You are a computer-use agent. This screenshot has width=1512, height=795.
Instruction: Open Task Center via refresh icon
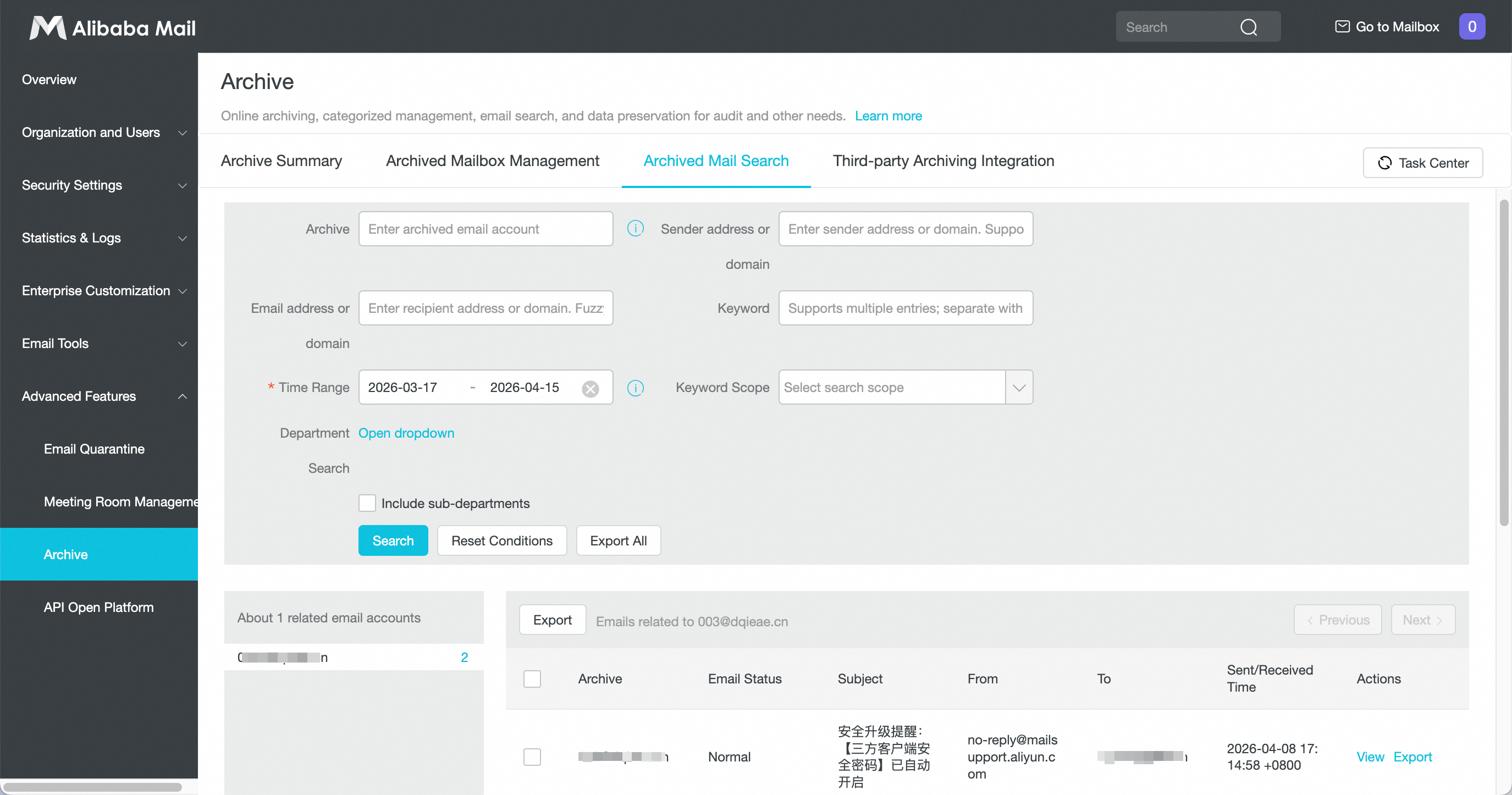pos(1384,163)
